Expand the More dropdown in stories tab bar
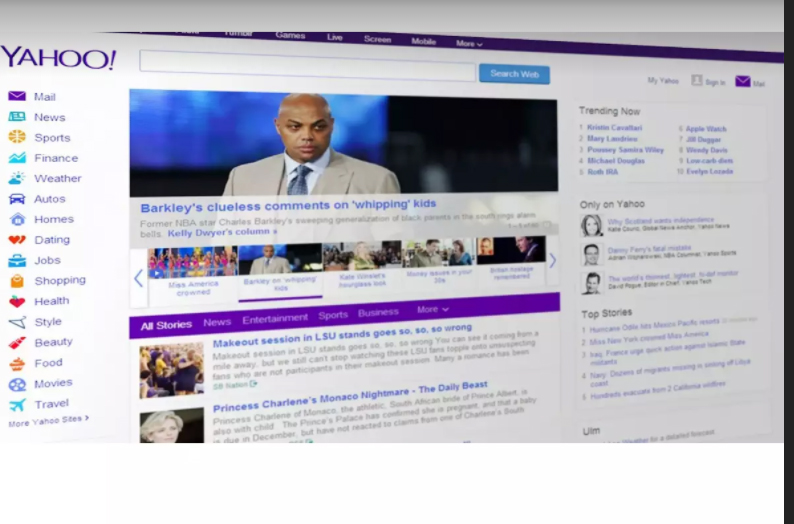 (x=432, y=309)
